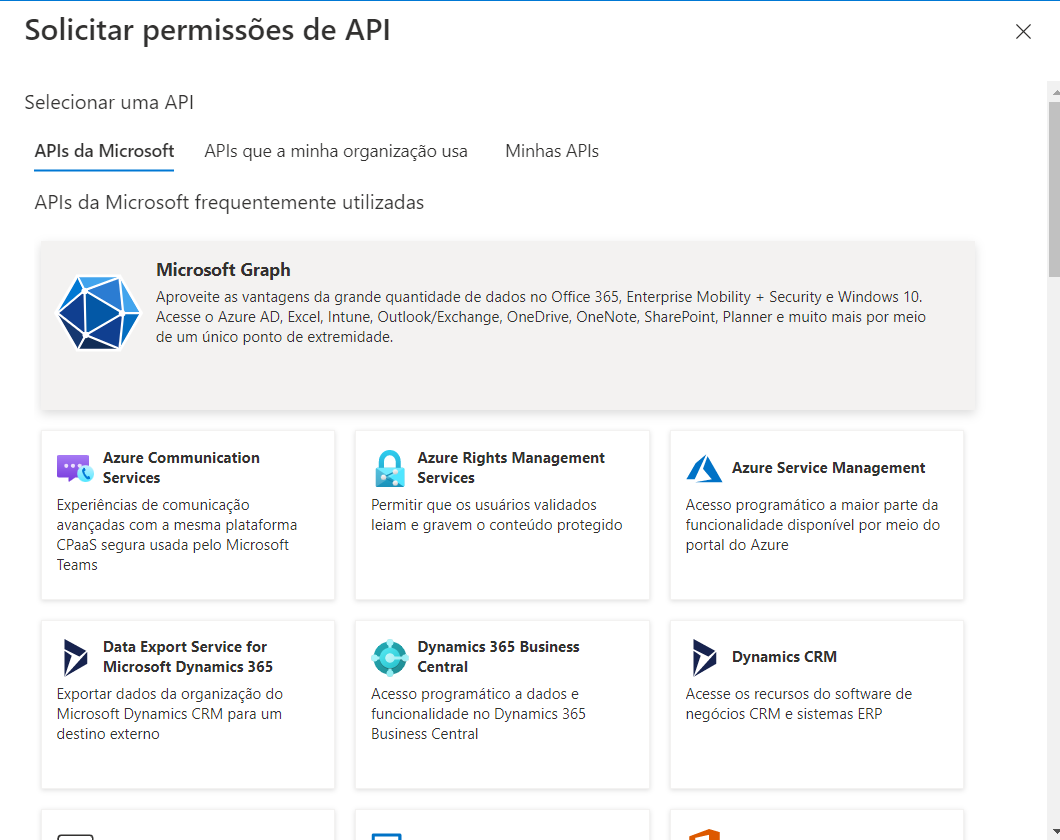Choose the Azure Service Management title
Viewport: 1060px width, 840px height.
pos(828,468)
